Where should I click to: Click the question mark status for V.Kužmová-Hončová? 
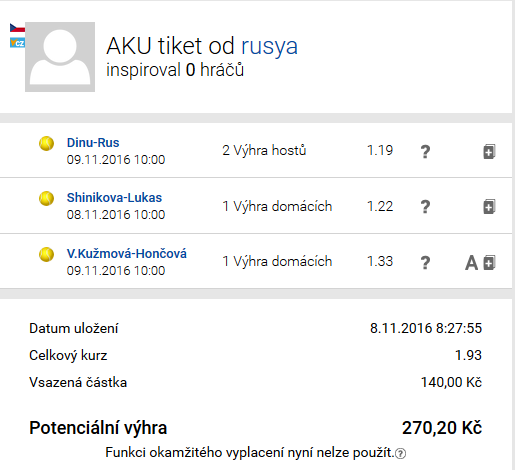tap(425, 263)
